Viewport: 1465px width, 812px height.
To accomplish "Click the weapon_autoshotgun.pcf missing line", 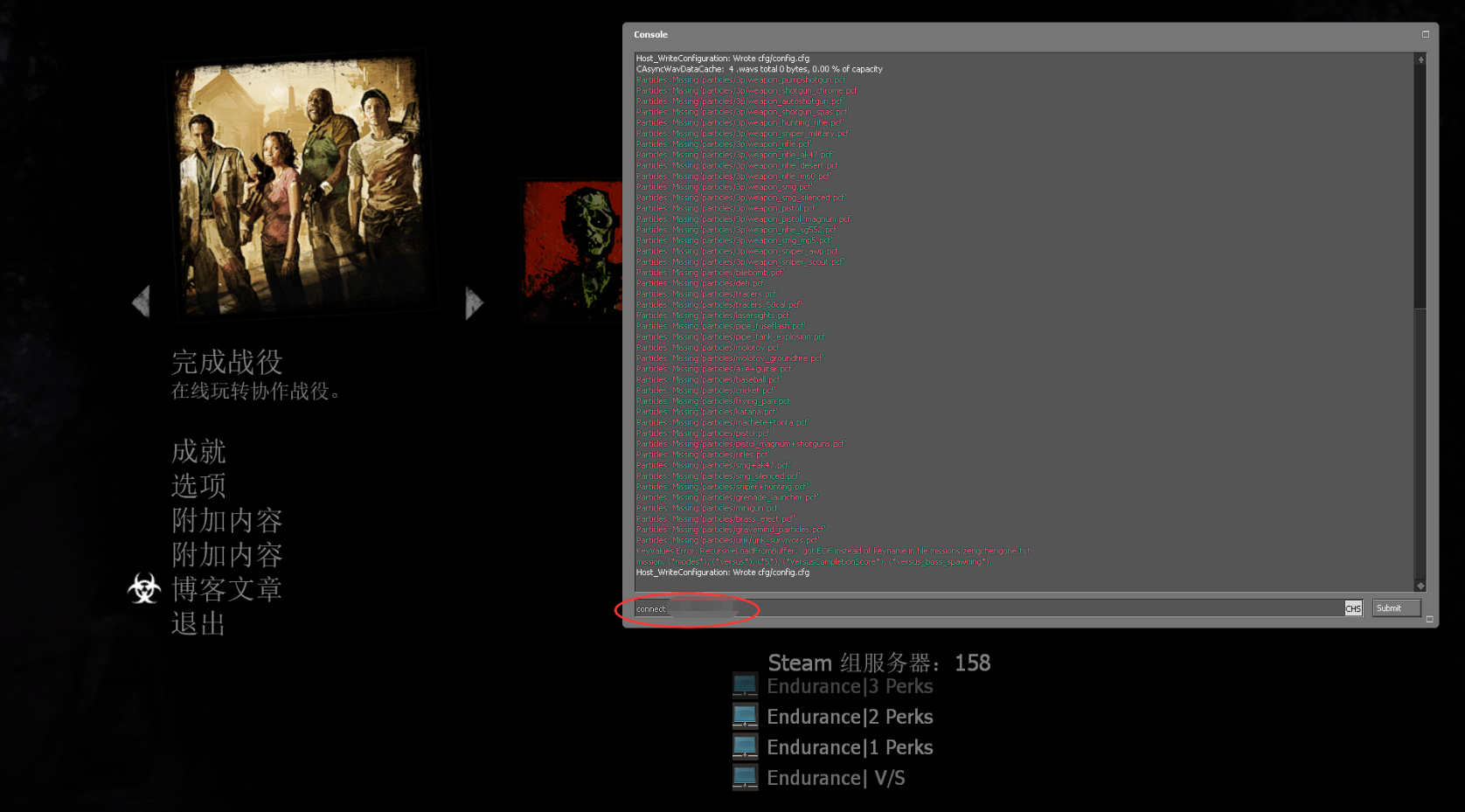I will coord(740,101).
